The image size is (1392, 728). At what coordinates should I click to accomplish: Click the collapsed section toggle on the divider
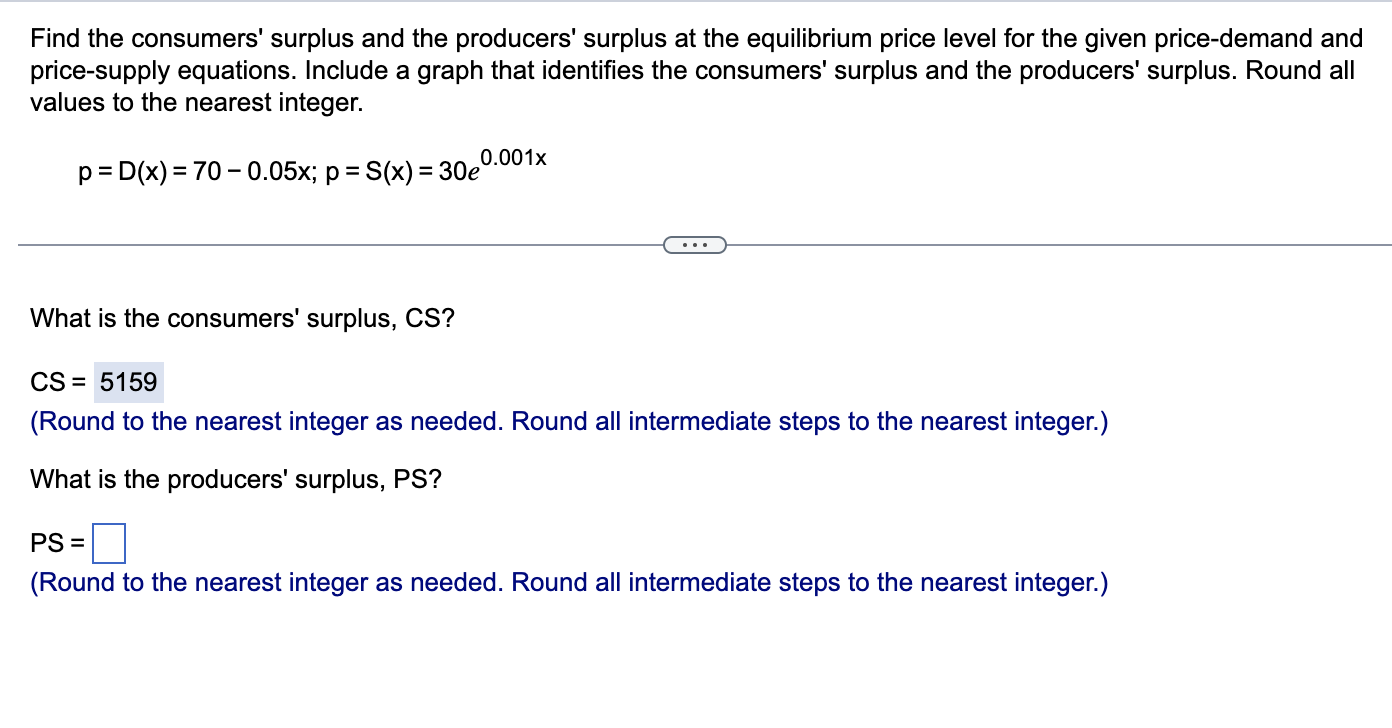tap(695, 244)
